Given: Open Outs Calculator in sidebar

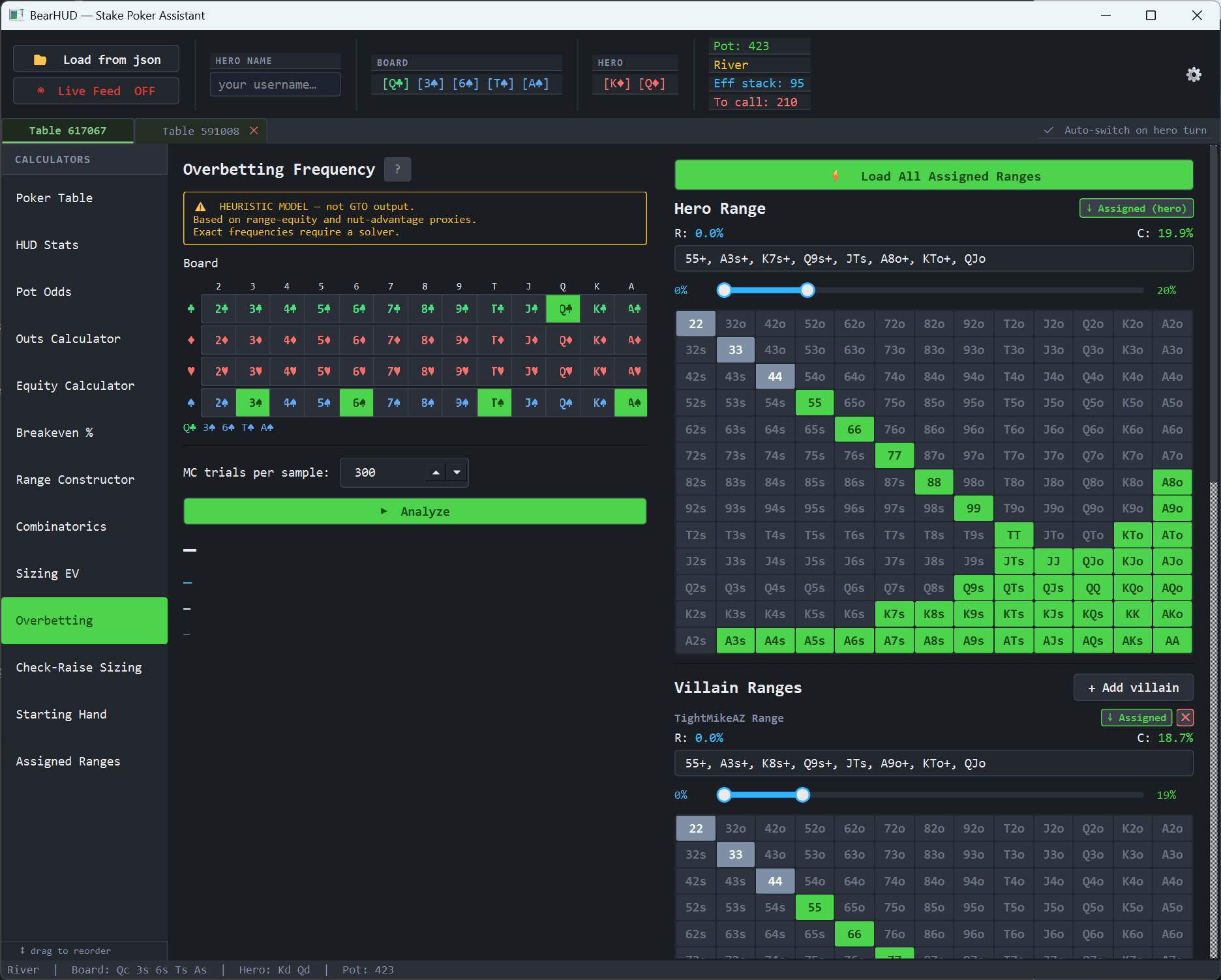Looking at the screenshot, I should point(85,338).
